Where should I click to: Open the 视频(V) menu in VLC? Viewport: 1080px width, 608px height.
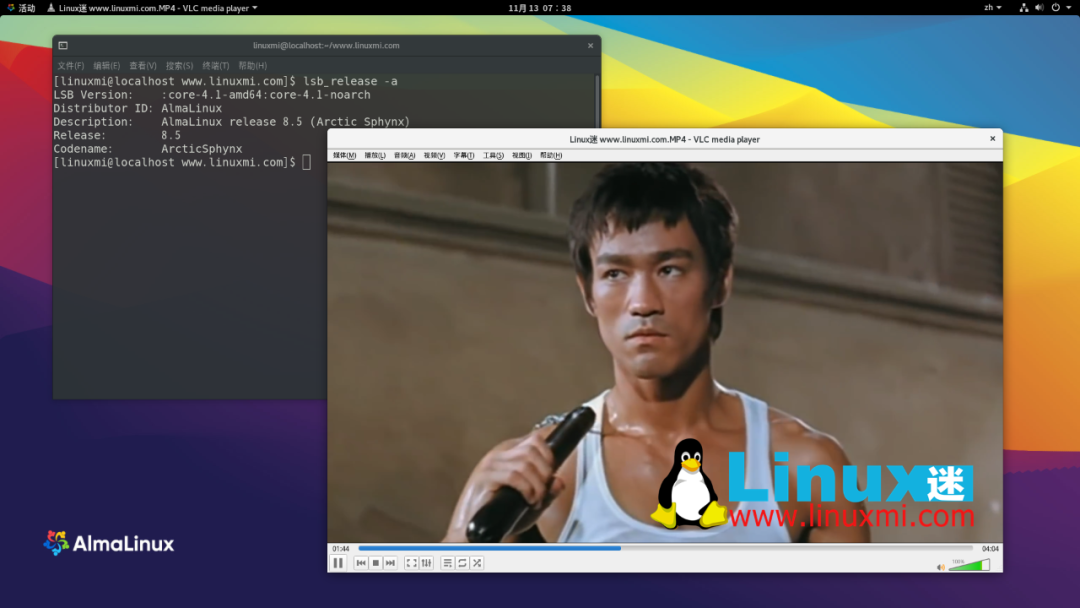coord(434,156)
